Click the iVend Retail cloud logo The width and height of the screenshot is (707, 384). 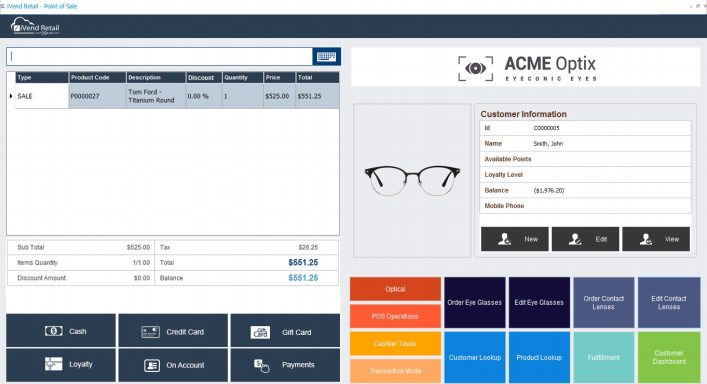pyautogui.click(x=35, y=26)
